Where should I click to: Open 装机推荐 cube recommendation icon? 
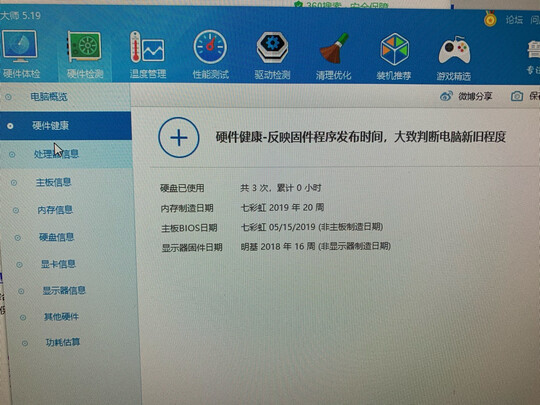pyautogui.click(x=394, y=49)
